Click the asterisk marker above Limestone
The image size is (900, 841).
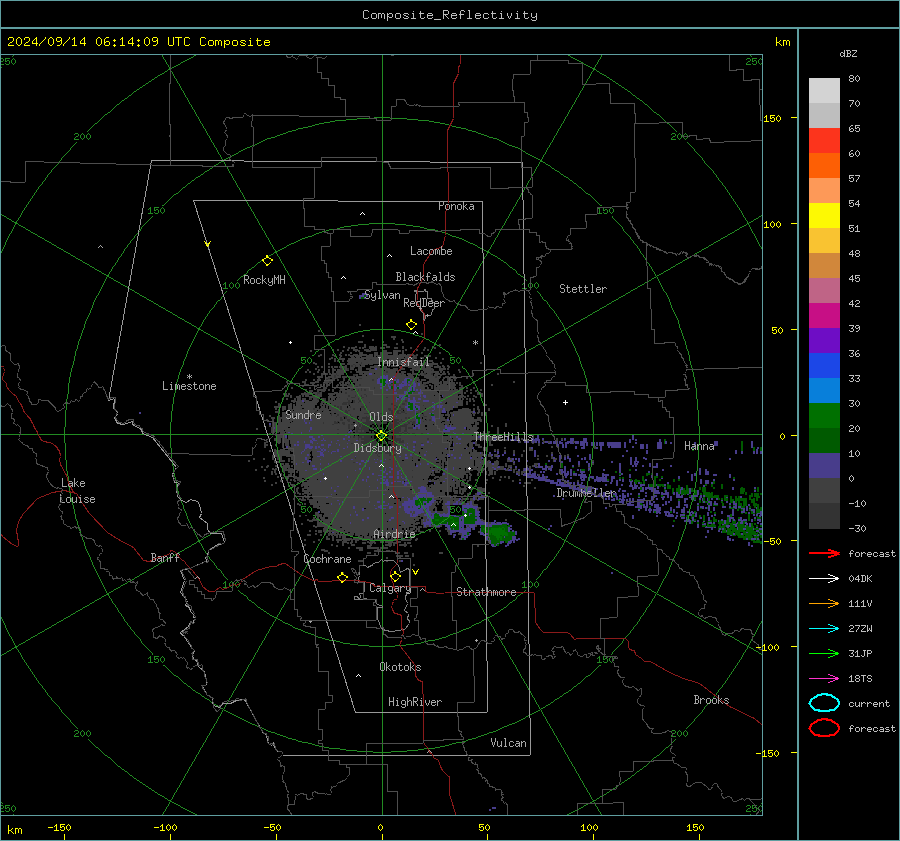[x=189, y=377]
